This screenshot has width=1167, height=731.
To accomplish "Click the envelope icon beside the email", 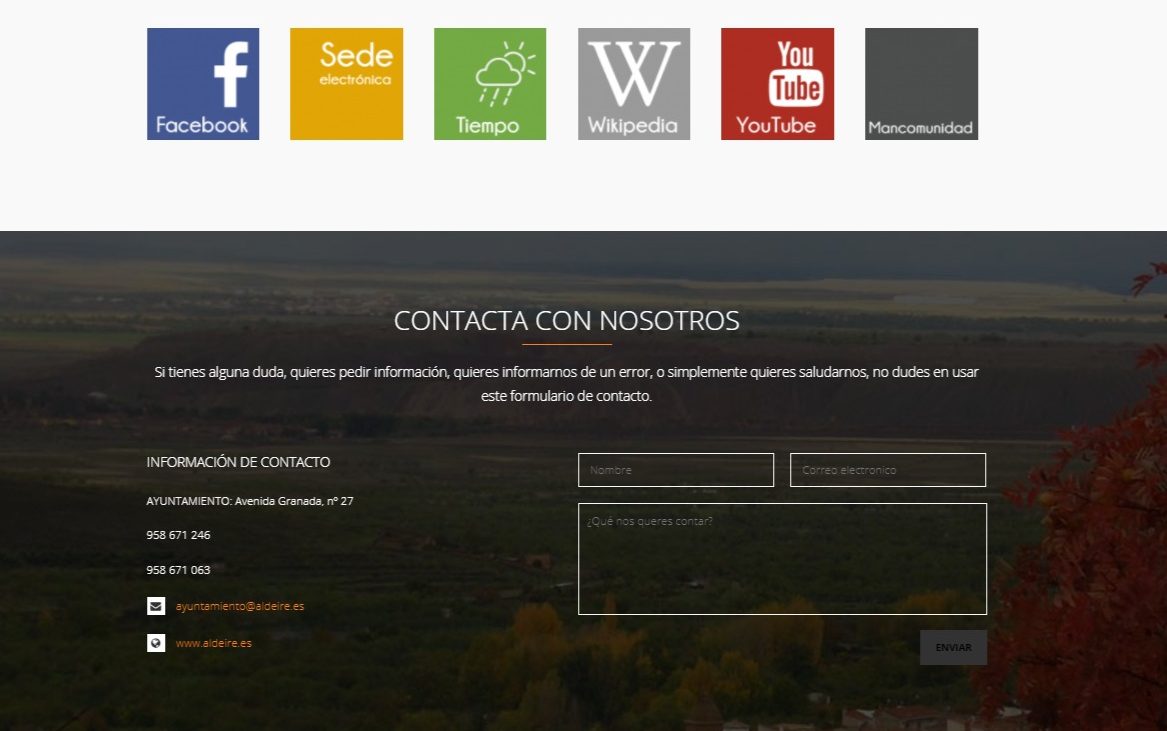I will [156, 606].
